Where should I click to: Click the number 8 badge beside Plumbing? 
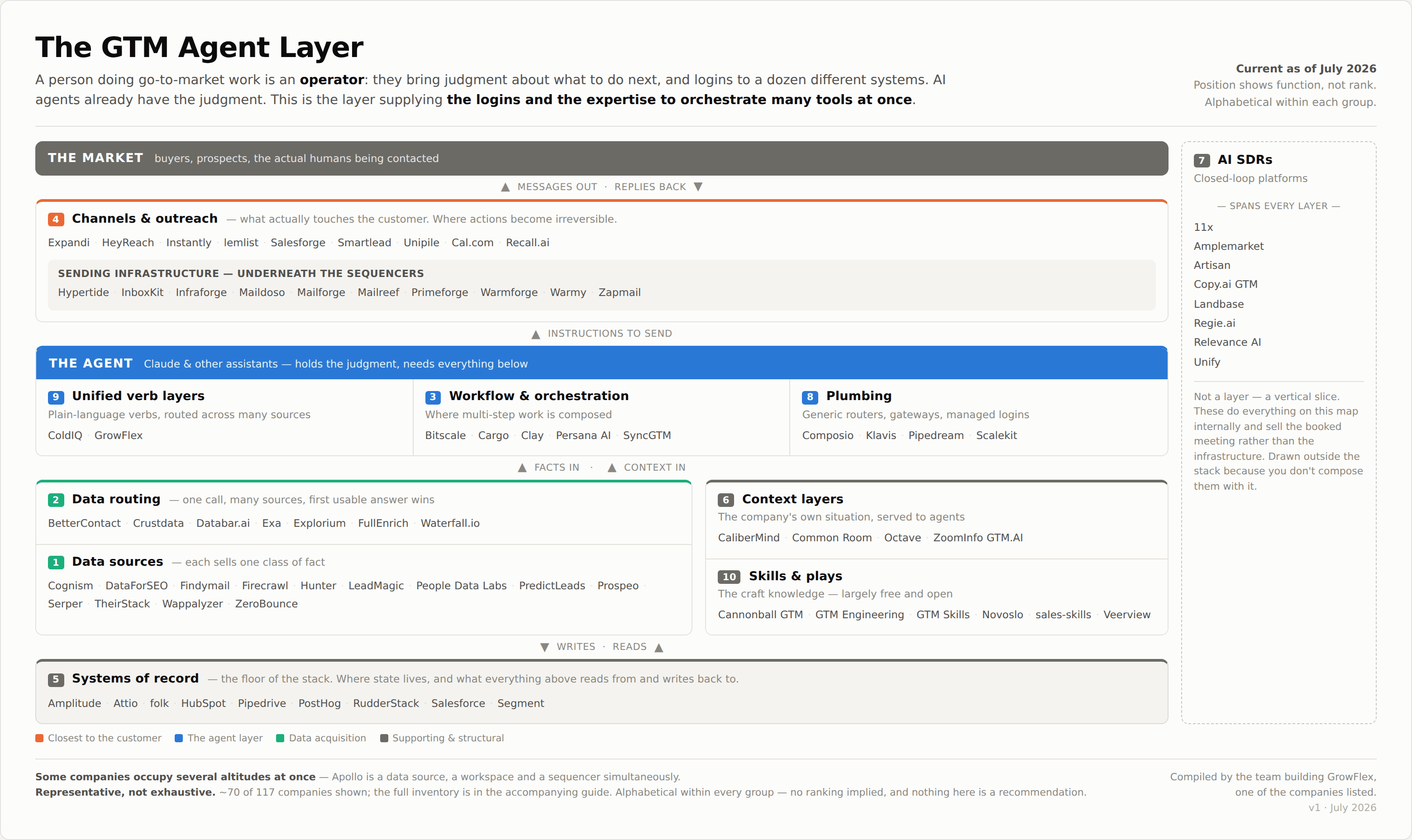(x=810, y=397)
